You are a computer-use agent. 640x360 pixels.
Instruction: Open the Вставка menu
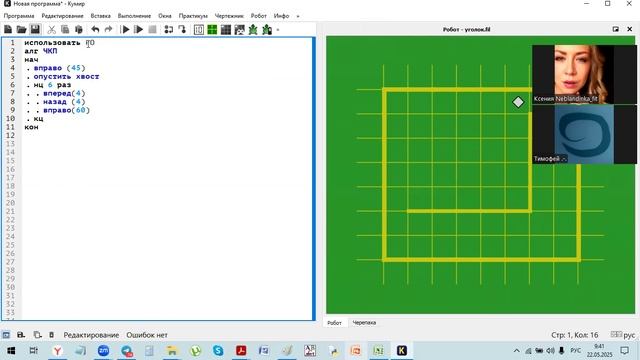point(100,16)
